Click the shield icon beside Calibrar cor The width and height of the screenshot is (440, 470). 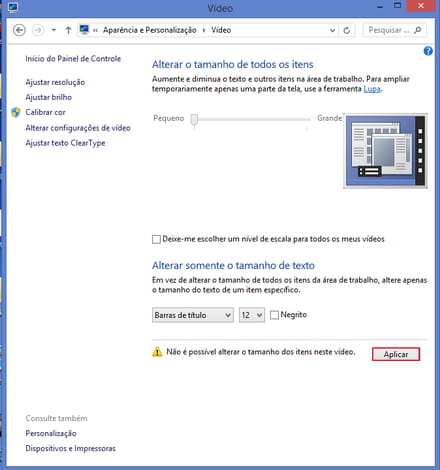point(16,112)
